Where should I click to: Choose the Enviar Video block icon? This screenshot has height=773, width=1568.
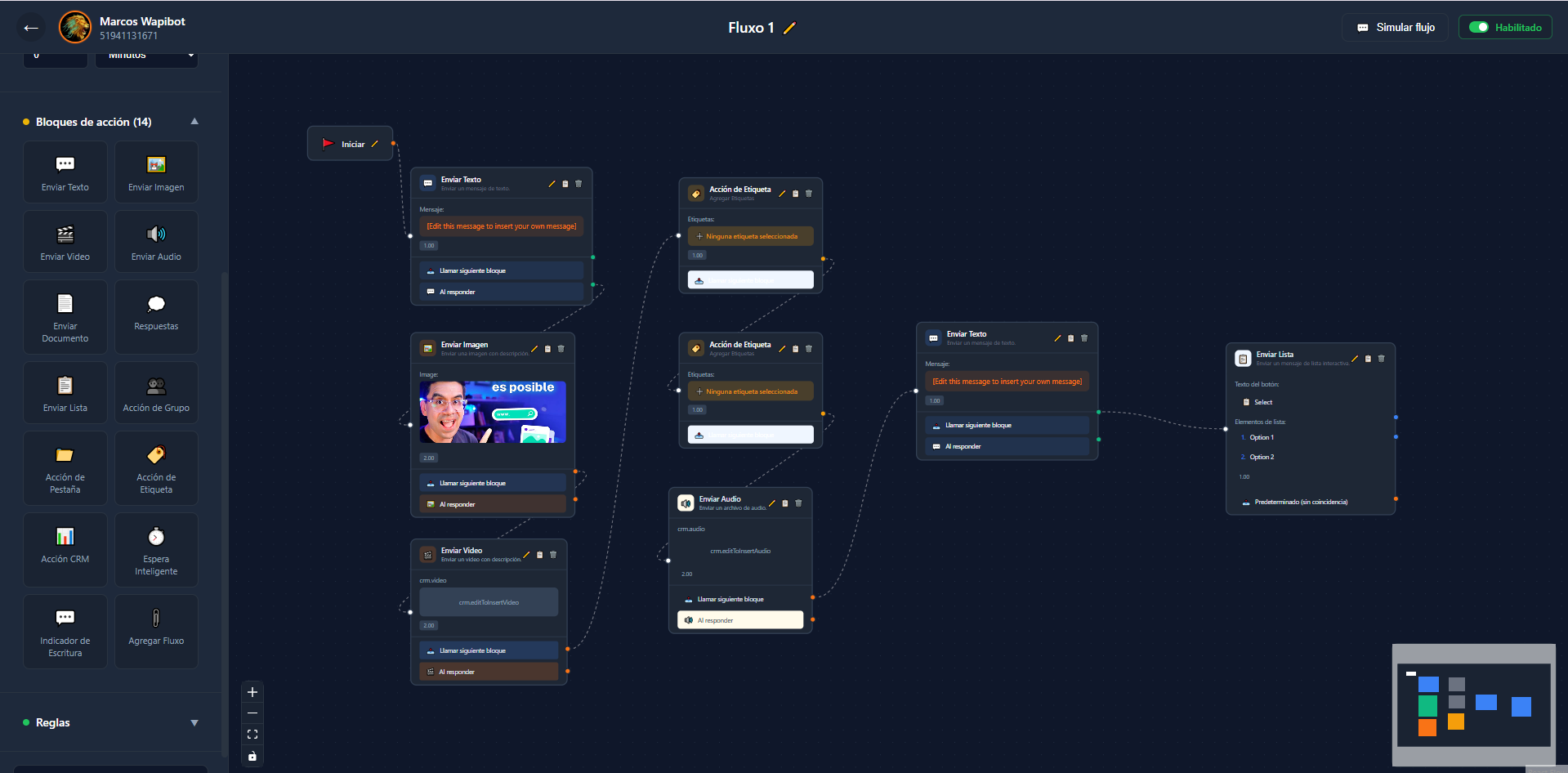pyautogui.click(x=65, y=235)
